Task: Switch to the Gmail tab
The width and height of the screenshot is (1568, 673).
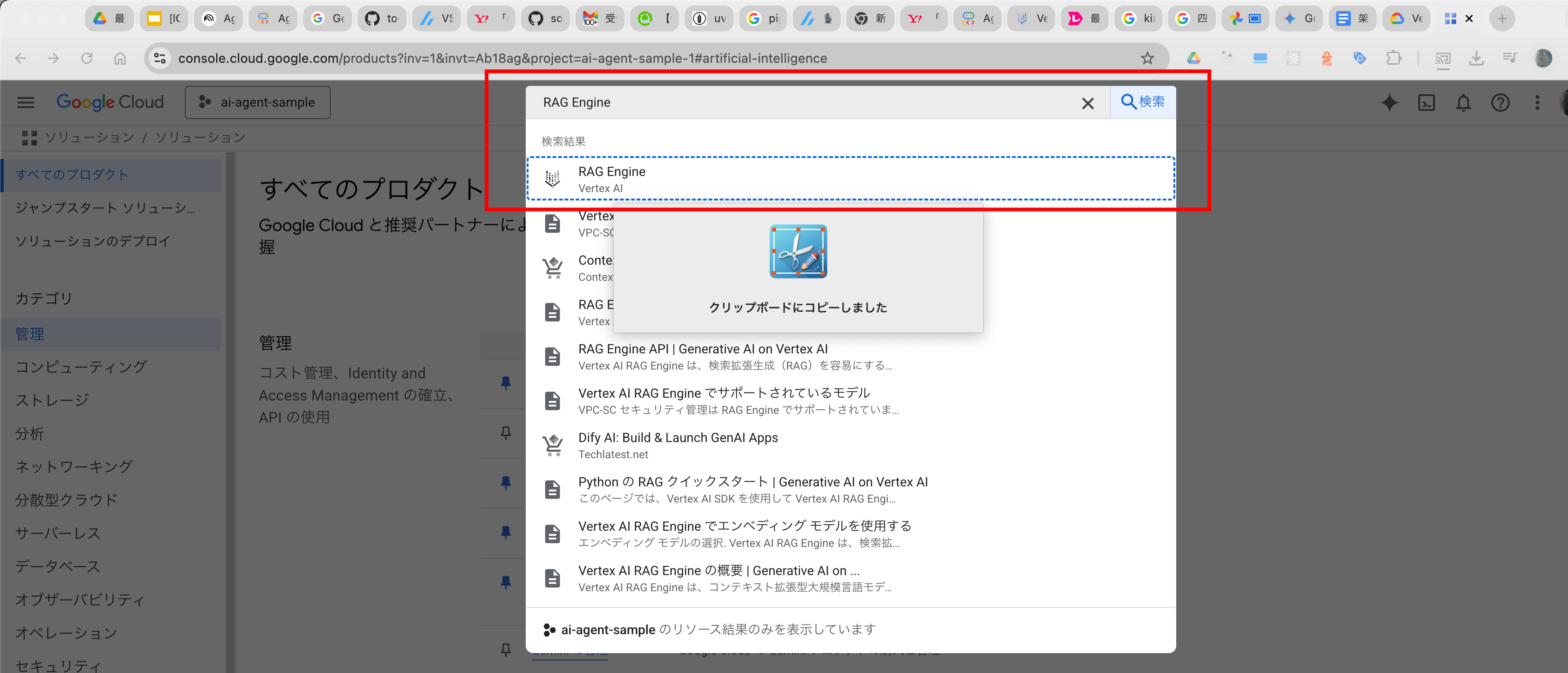Action: 600,19
